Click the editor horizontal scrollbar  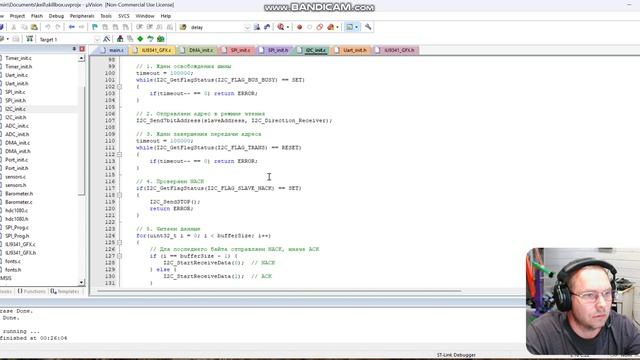(x=279, y=291)
